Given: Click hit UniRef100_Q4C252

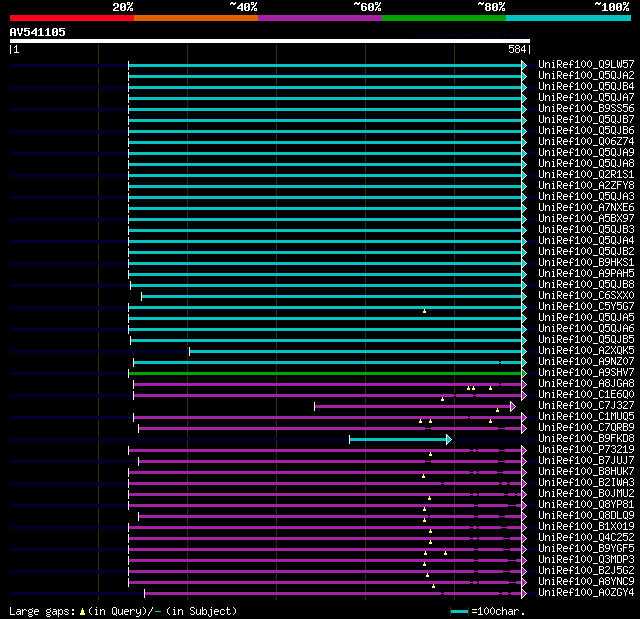Looking at the screenshot, I should click(x=586, y=538).
